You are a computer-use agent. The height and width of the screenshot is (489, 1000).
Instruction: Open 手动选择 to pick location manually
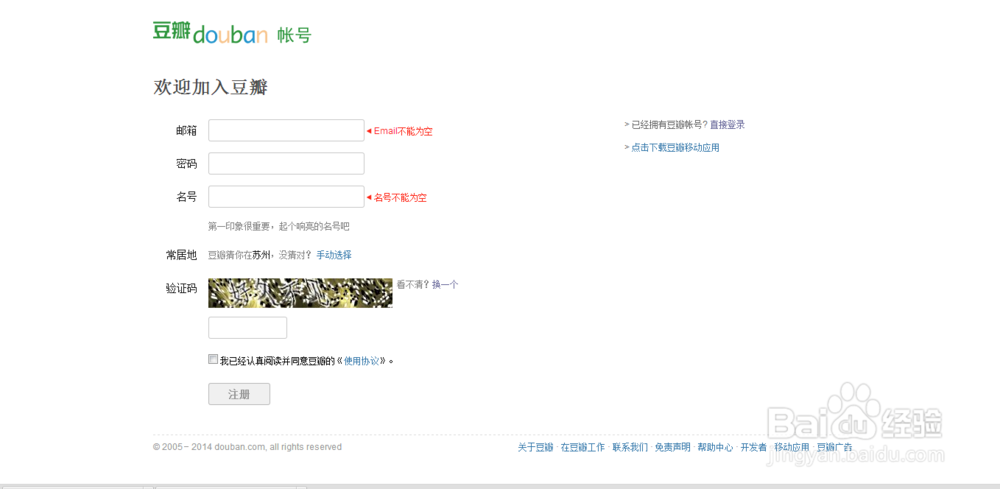(334, 255)
